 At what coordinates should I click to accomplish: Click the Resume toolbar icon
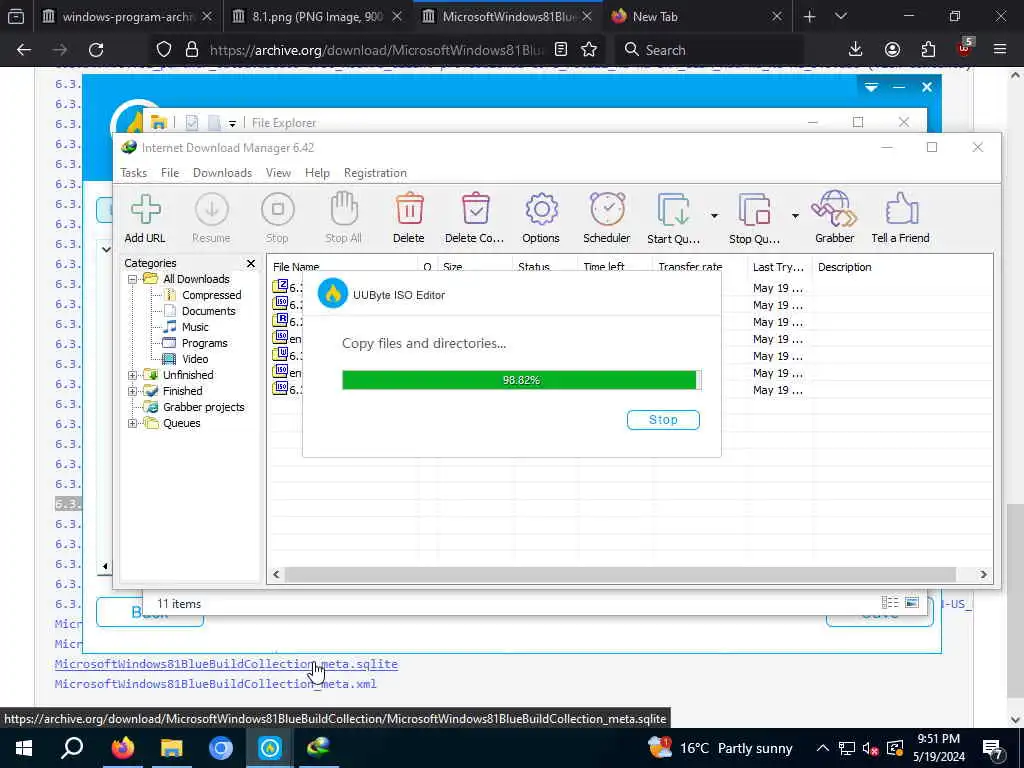pos(211,218)
